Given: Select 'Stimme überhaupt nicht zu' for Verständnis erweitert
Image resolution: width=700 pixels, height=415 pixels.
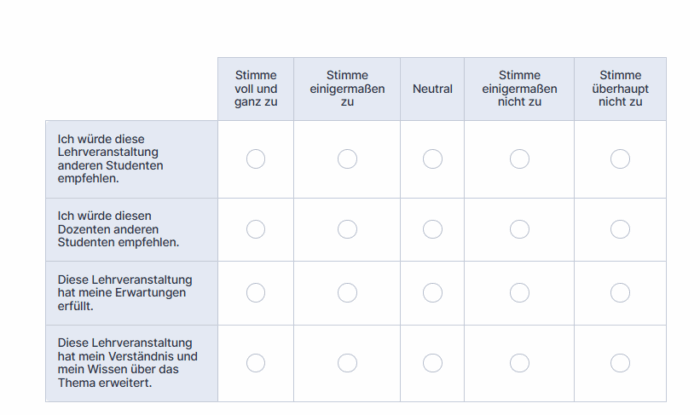Looking at the screenshot, I should tap(620, 363).
